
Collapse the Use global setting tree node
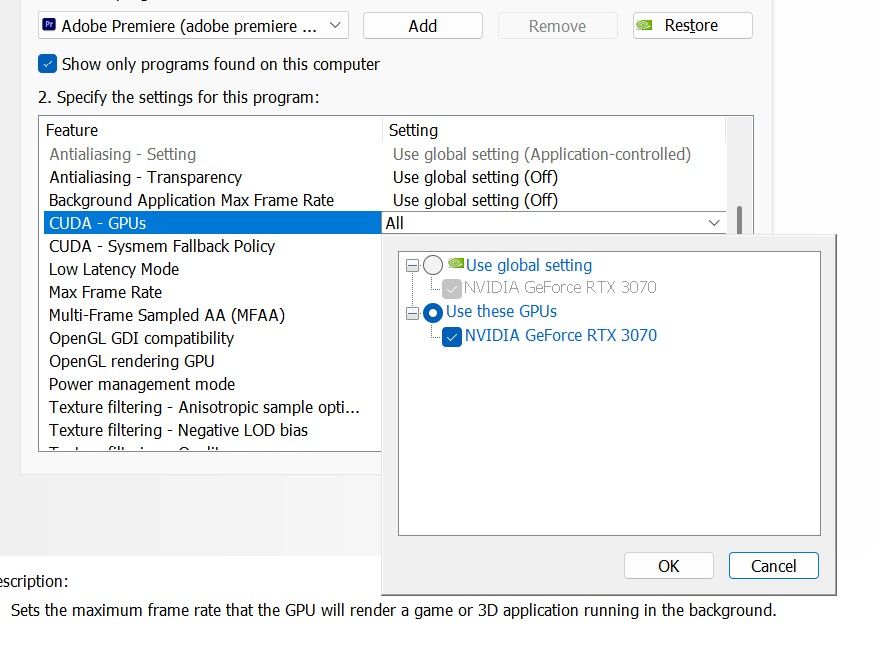pos(412,265)
